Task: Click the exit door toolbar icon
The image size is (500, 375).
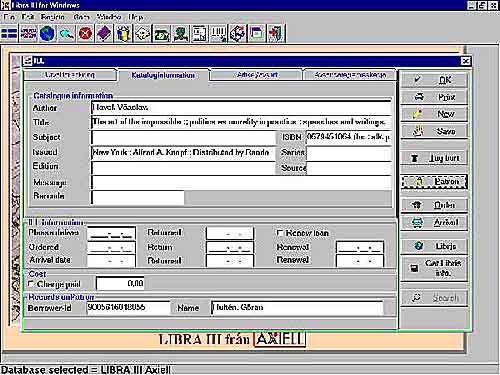Action: [x=276, y=34]
